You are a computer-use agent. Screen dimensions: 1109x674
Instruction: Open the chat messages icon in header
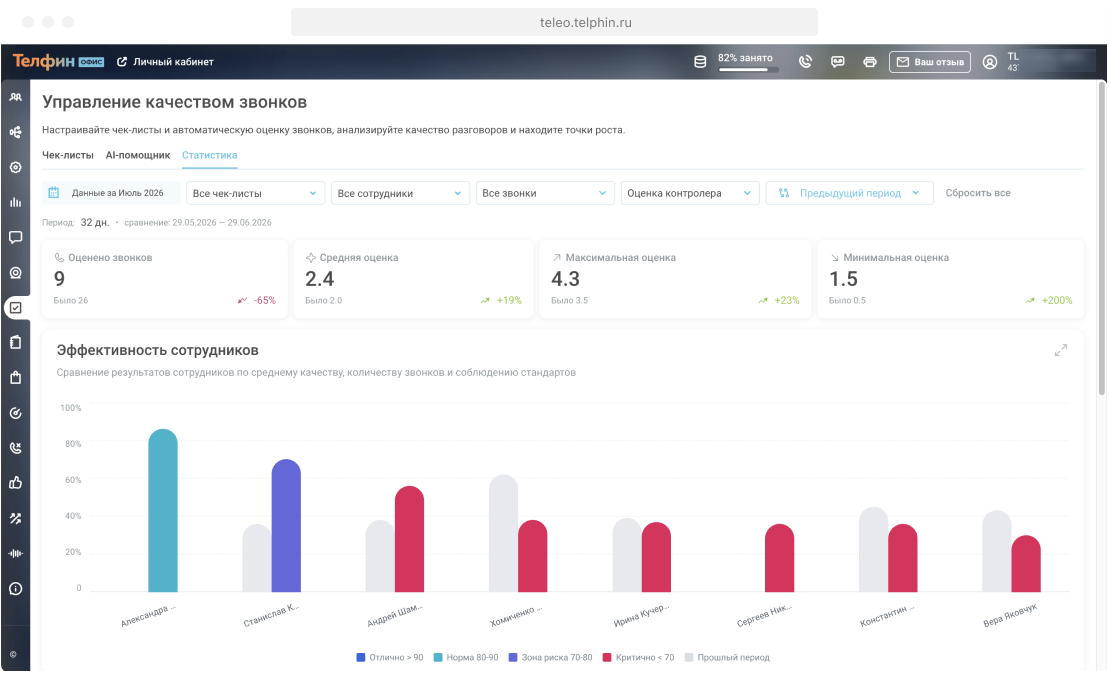point(837,62)
